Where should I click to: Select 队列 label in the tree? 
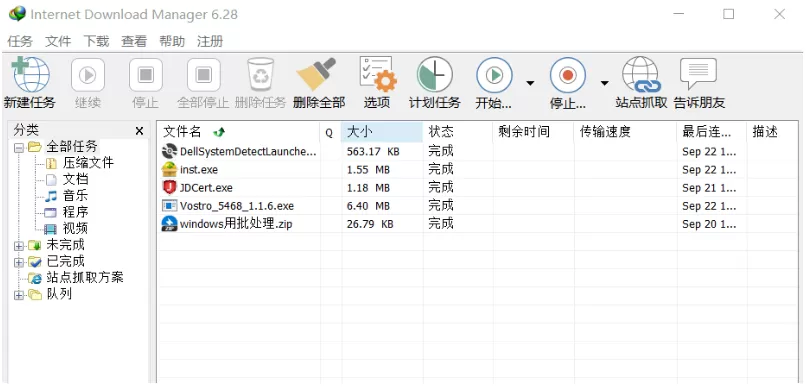[x=59, y=294]
